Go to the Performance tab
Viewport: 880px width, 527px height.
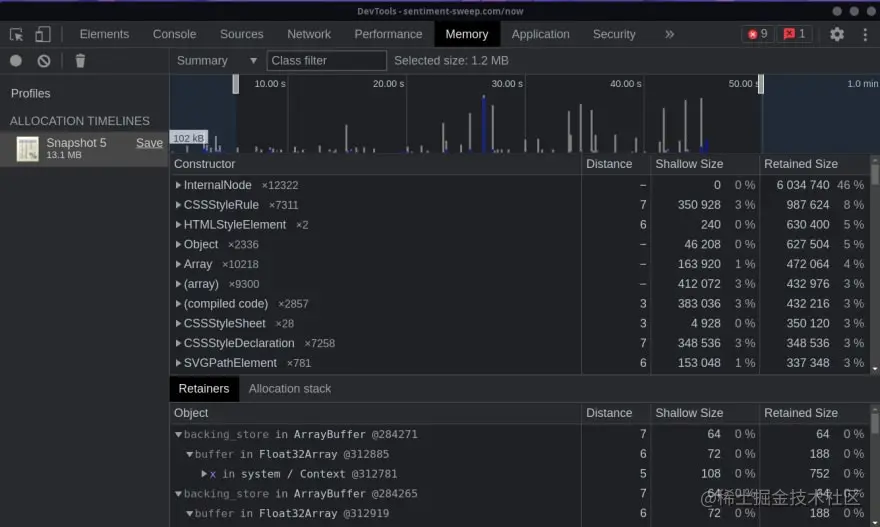pyautogui.click(x=388, y=34)
